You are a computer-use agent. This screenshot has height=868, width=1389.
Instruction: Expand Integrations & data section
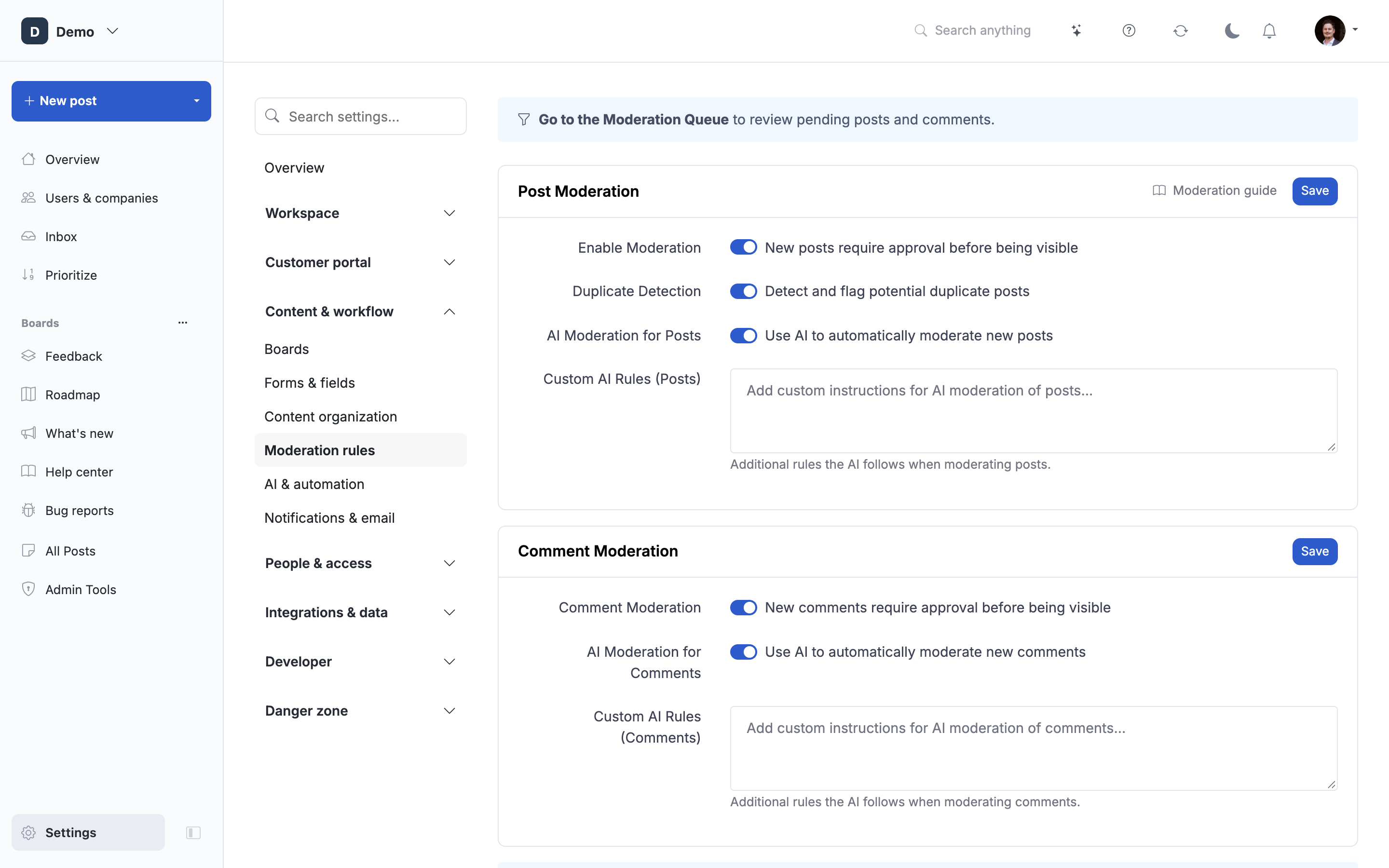(360, 612)
